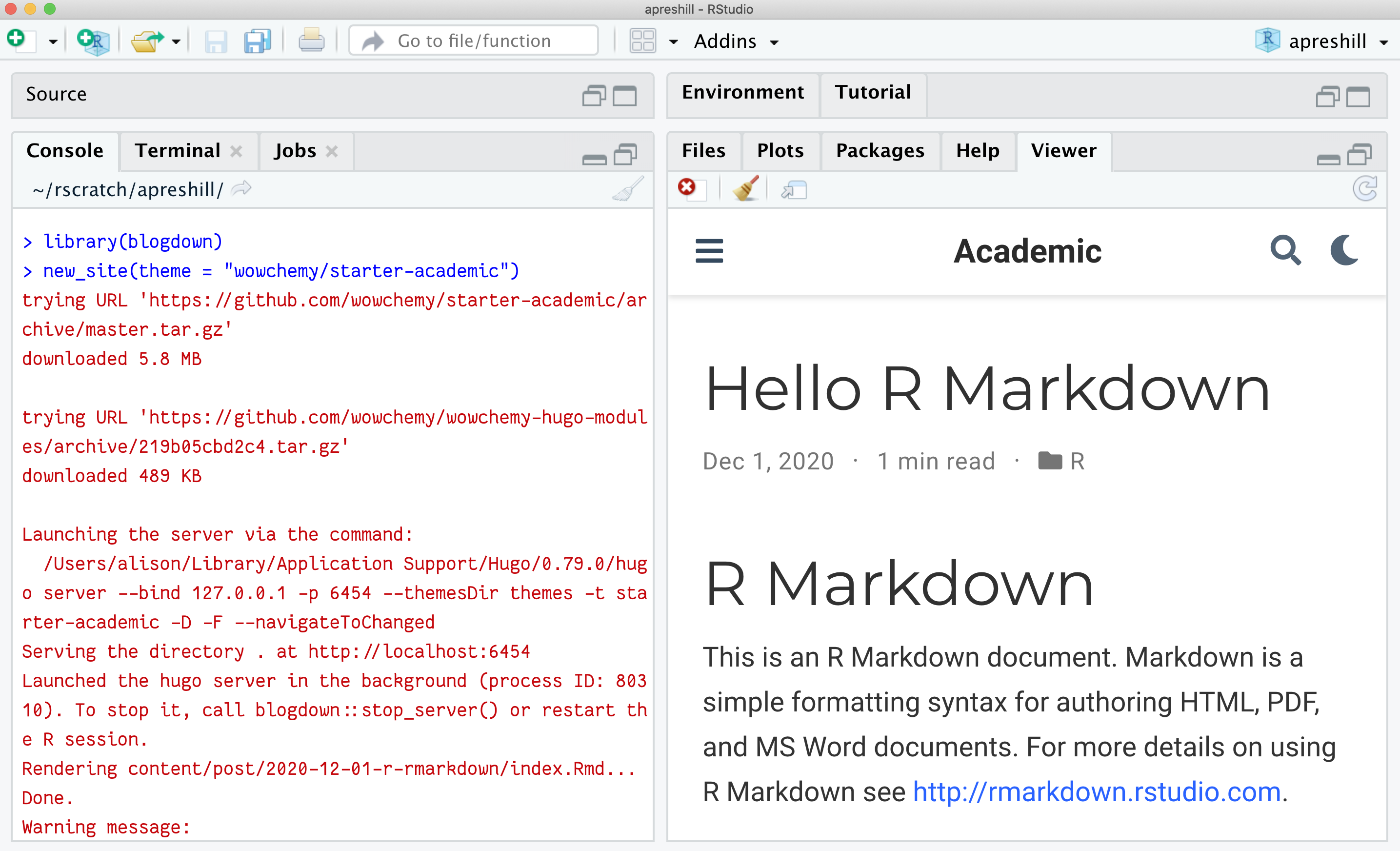Click the New Project icon
The image size is (1400, 851).
click(x=93, y=41)
